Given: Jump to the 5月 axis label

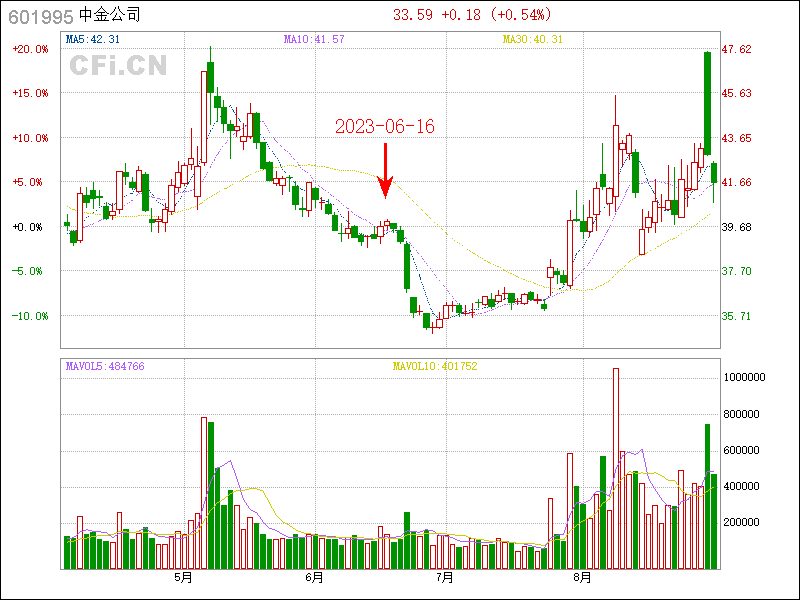Looking at the screenshot, I should click(183, 578).
